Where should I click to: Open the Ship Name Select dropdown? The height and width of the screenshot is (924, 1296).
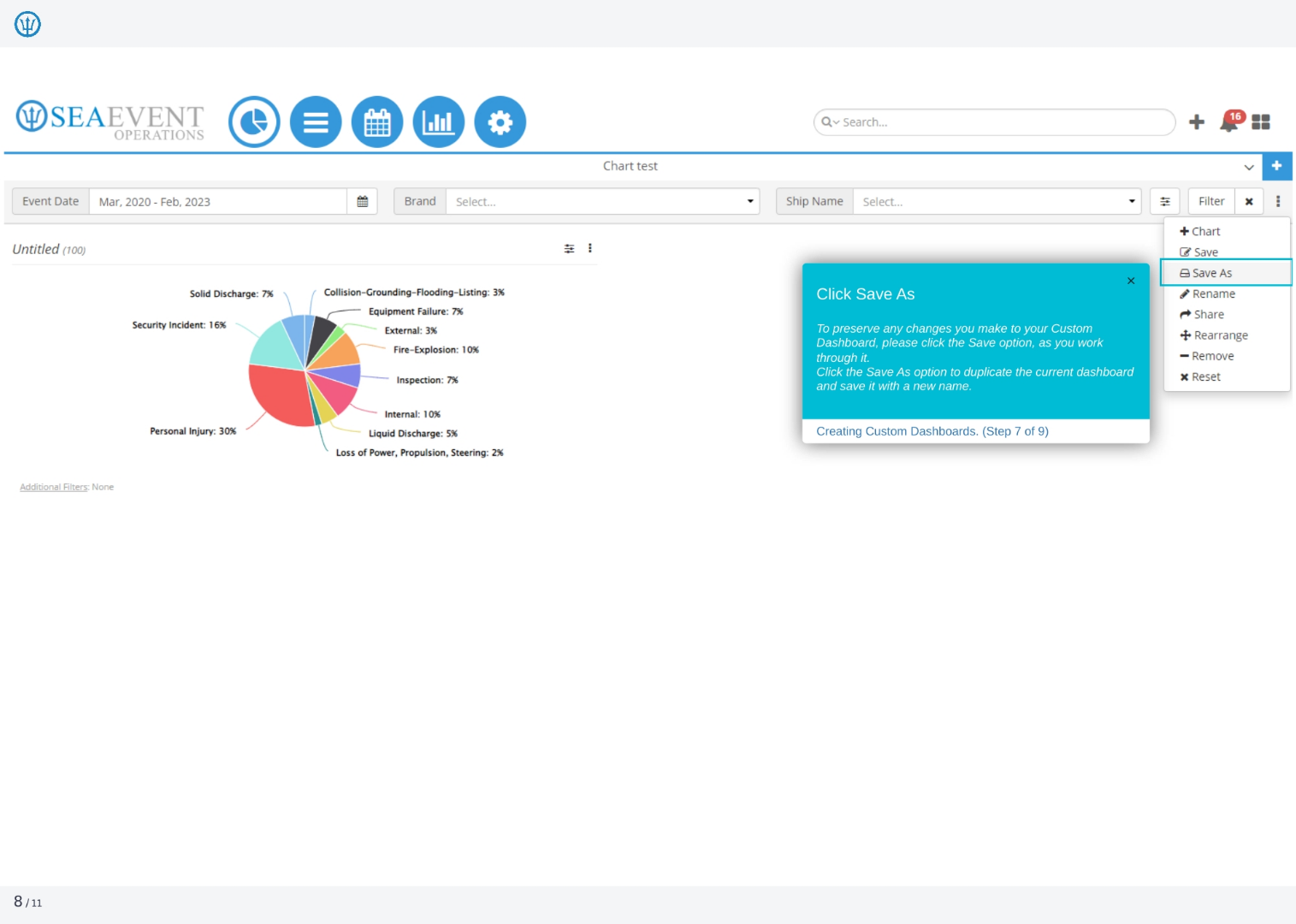pos(997,202)
